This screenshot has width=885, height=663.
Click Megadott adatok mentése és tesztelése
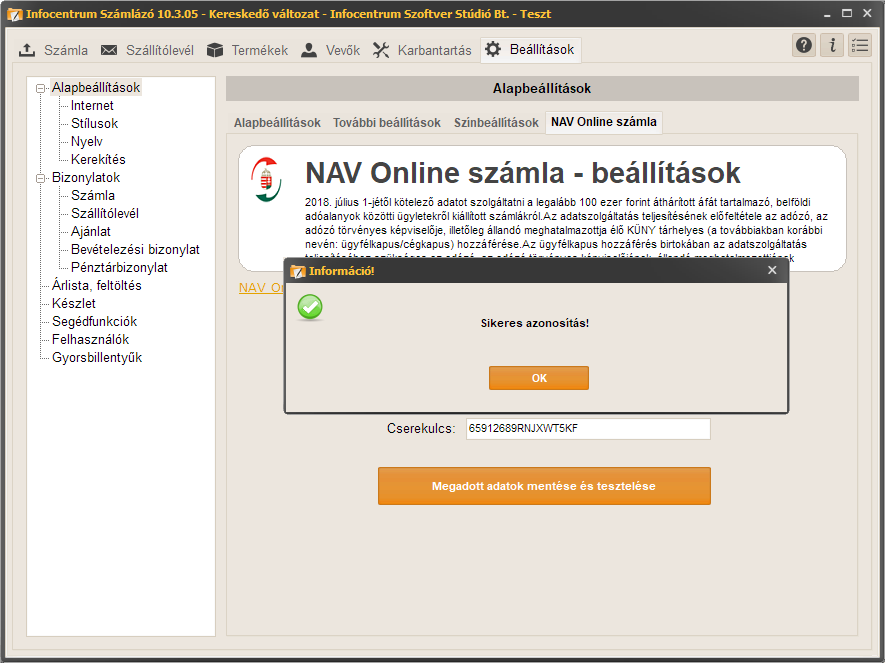544,486
